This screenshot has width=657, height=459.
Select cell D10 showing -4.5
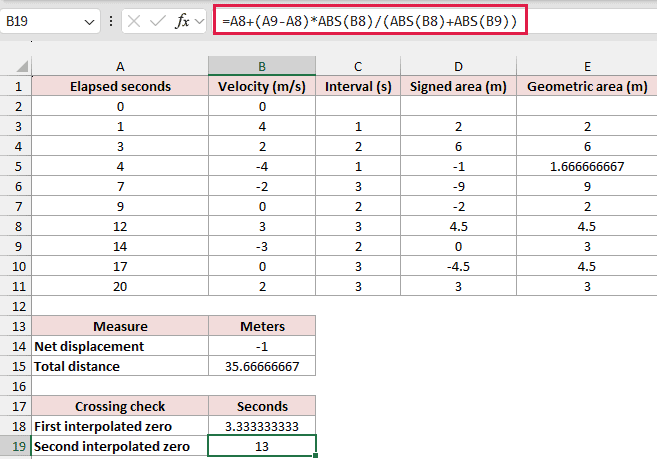coord(458,266)
